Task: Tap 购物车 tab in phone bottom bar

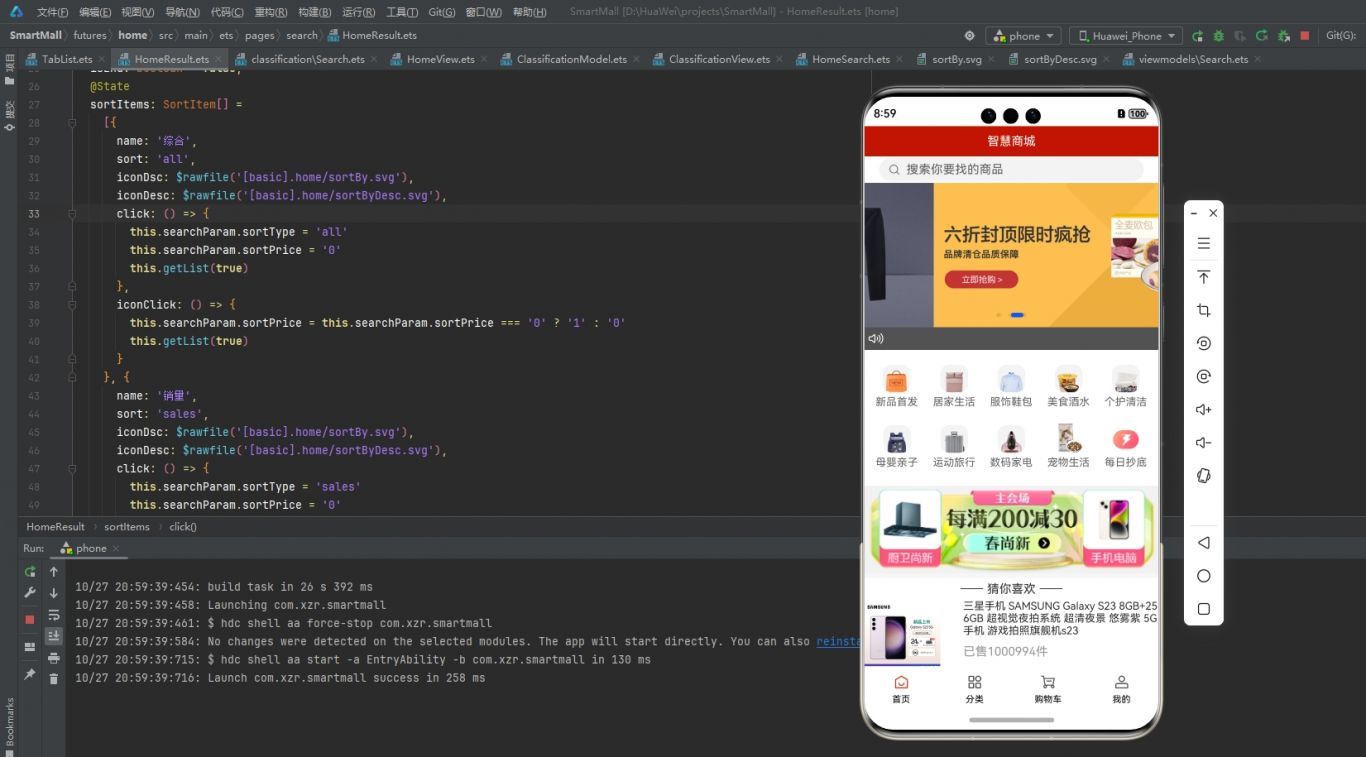Action: pos(1048,689)
